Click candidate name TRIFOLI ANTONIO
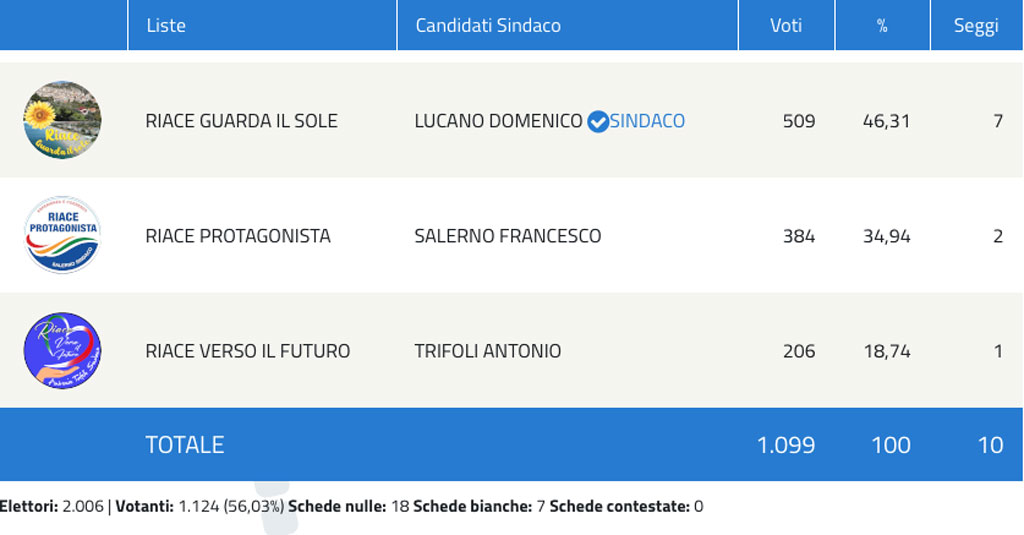1024x535 pixels. [488, 351]
